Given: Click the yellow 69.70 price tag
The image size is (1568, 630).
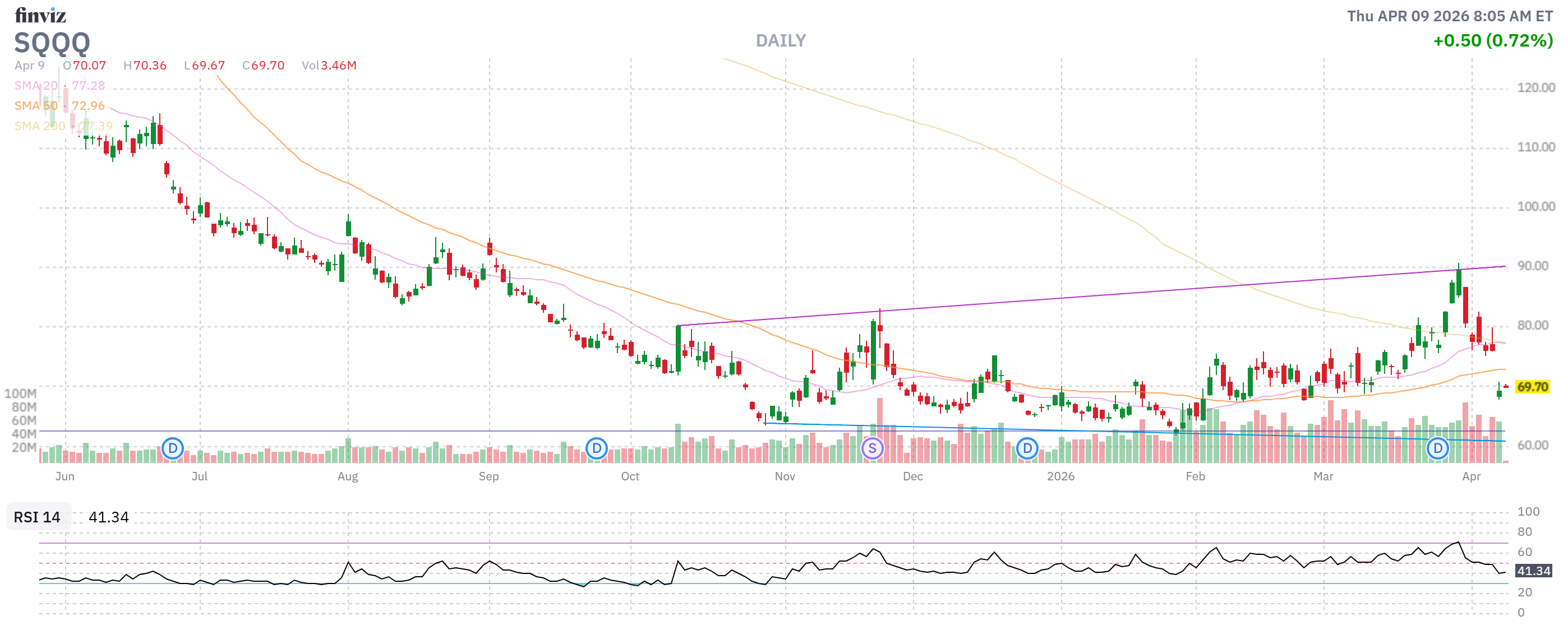Looking at the screenshot, I should (1532, 387).
